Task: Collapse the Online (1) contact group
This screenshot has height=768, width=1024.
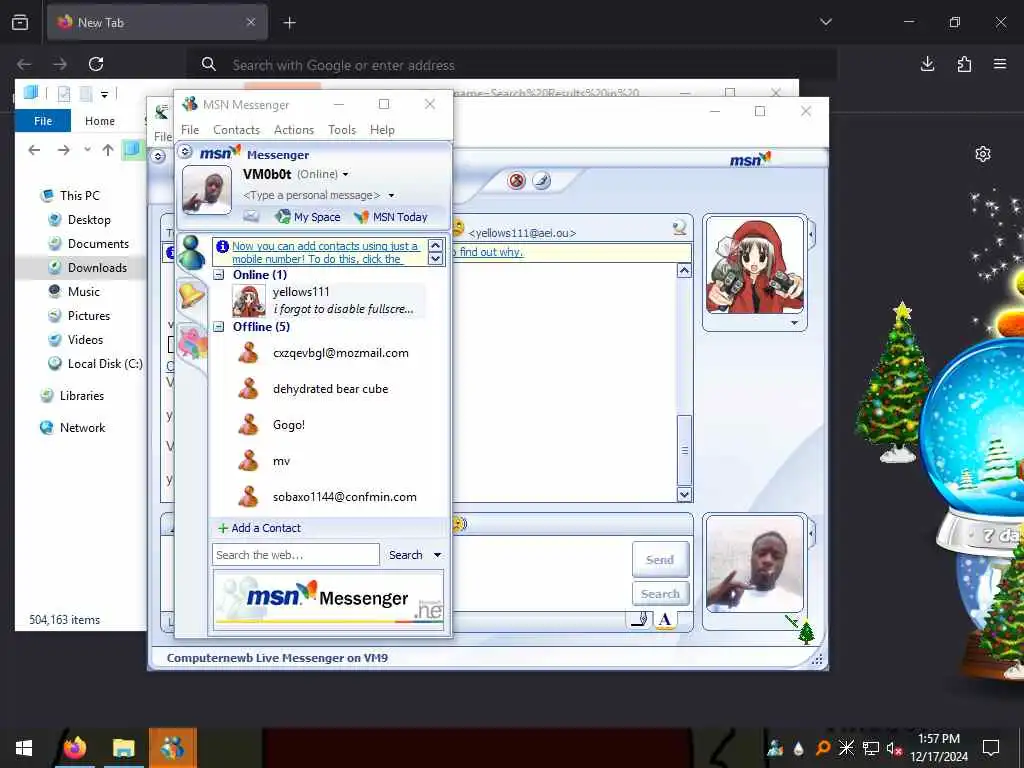Action: coord(219,275)
